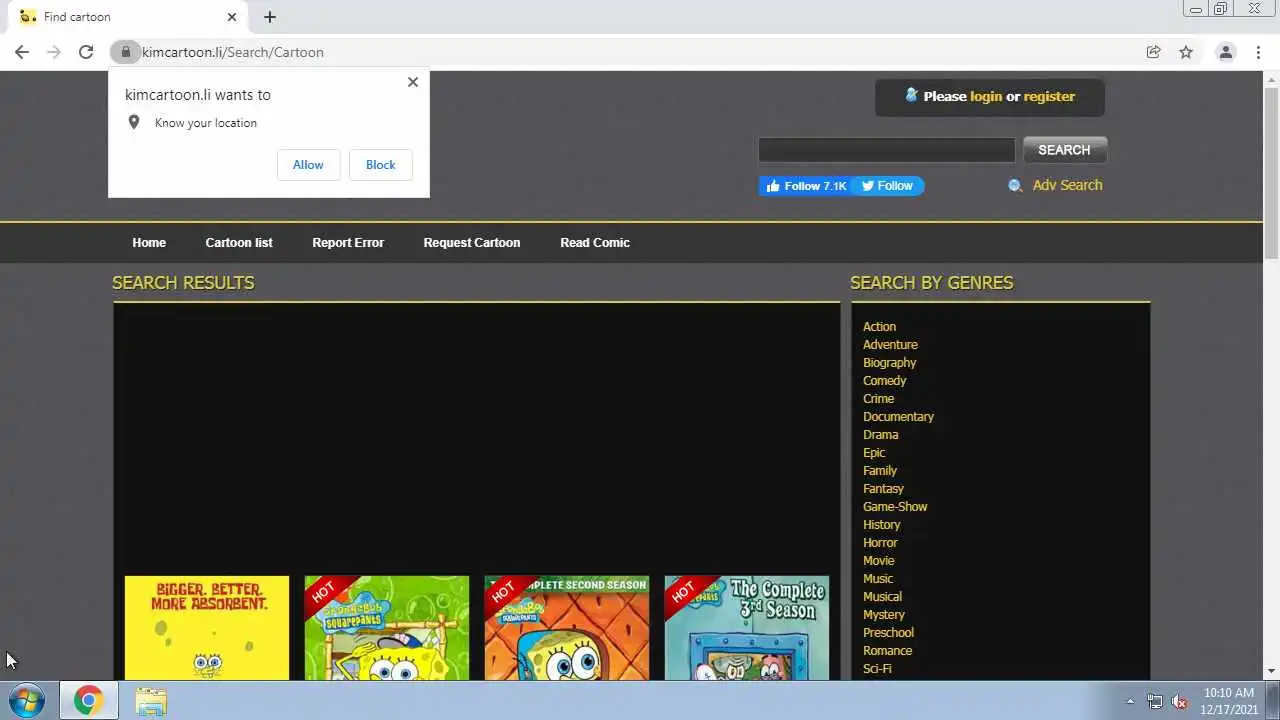Select the Game-Show genre
1280x720 pixels.
click(x=895, y=507)
